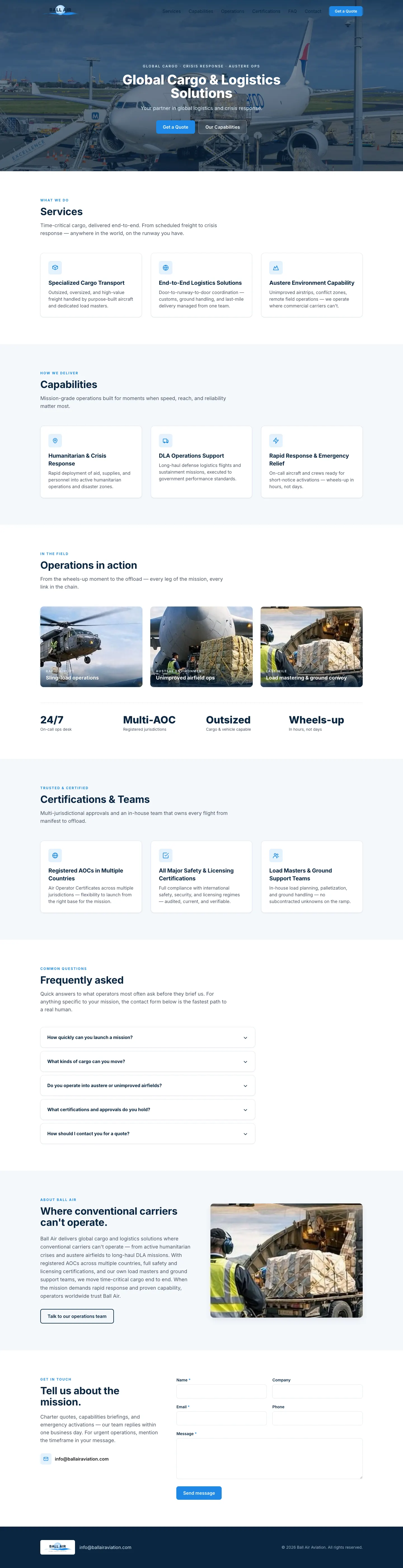Image resolution: width=403 pixels, height=1568 pixels.
Task: Open the Services nav link
Action: pos(171,11)
